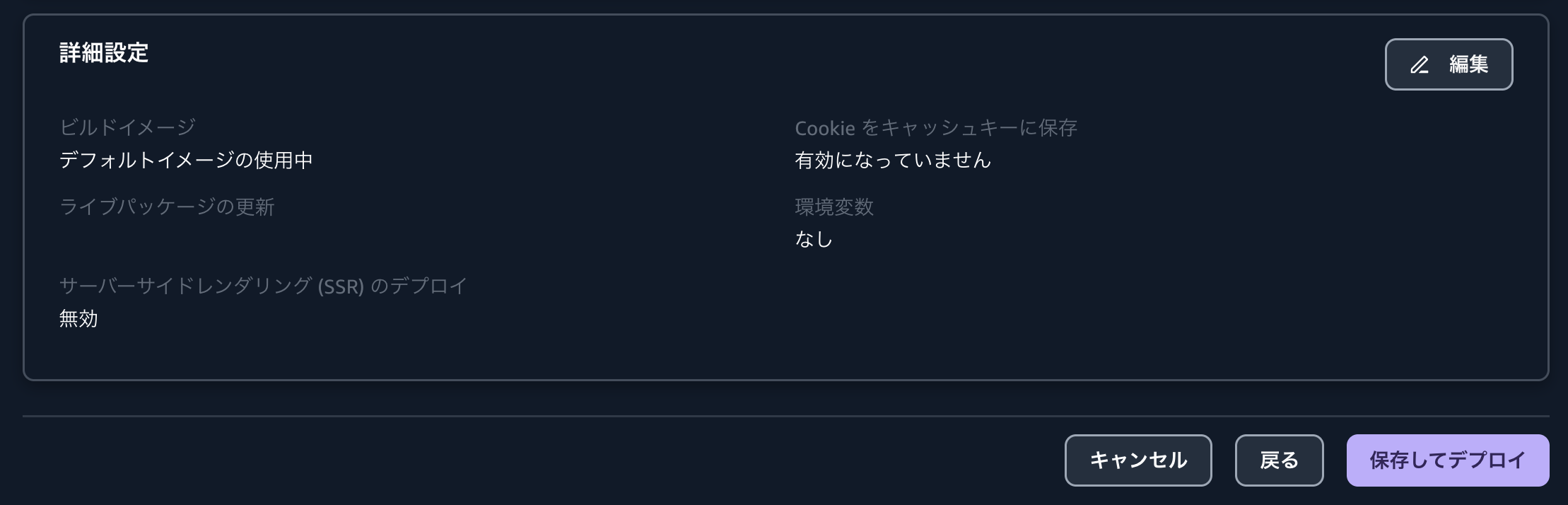Click the サーバーサイドレンダリング (SSR) のデプロイ label
Screen dimensions: 1568x505
(262, 286)
